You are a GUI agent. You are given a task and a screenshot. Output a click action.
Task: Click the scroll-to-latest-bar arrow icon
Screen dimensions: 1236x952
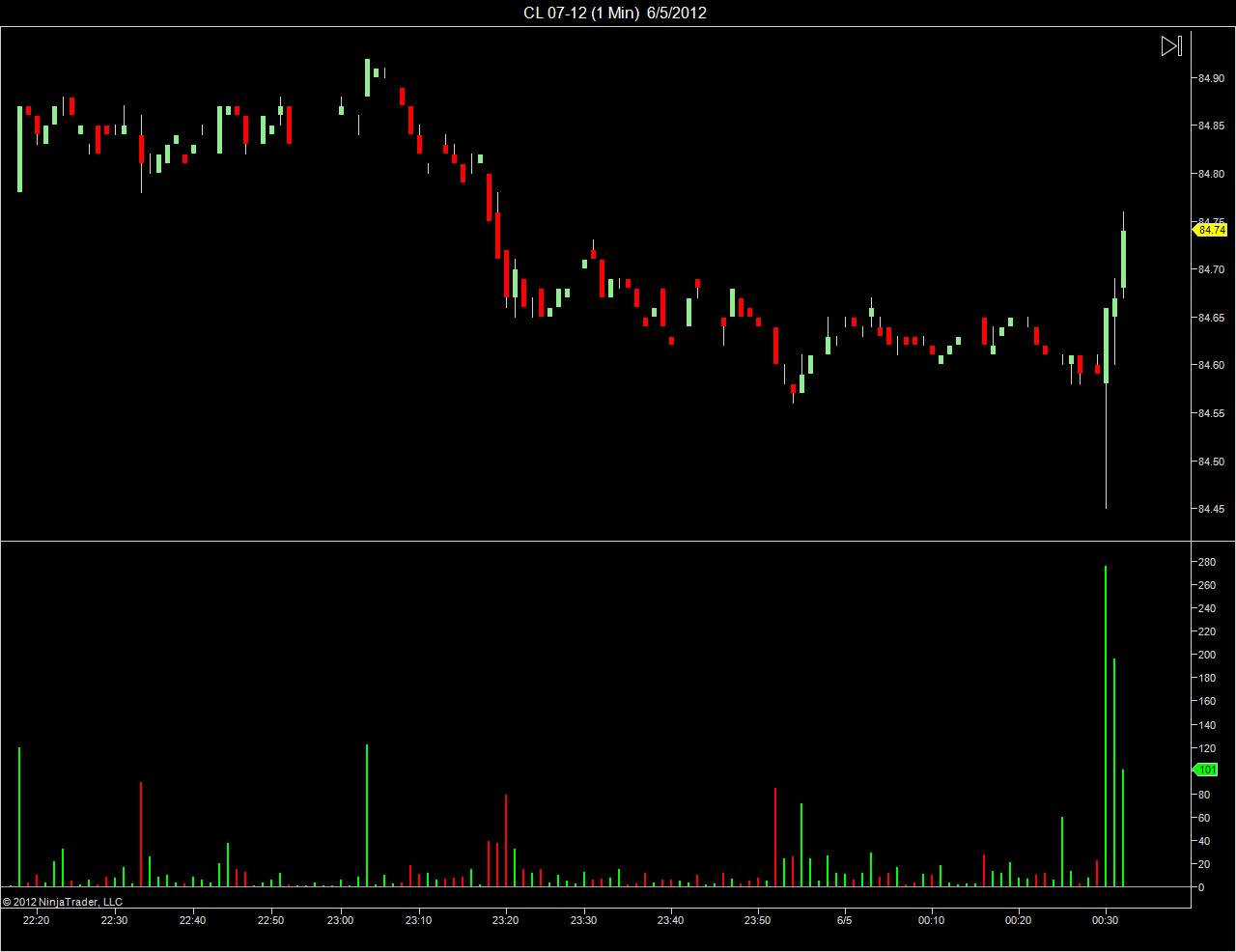pos(1170,45)
